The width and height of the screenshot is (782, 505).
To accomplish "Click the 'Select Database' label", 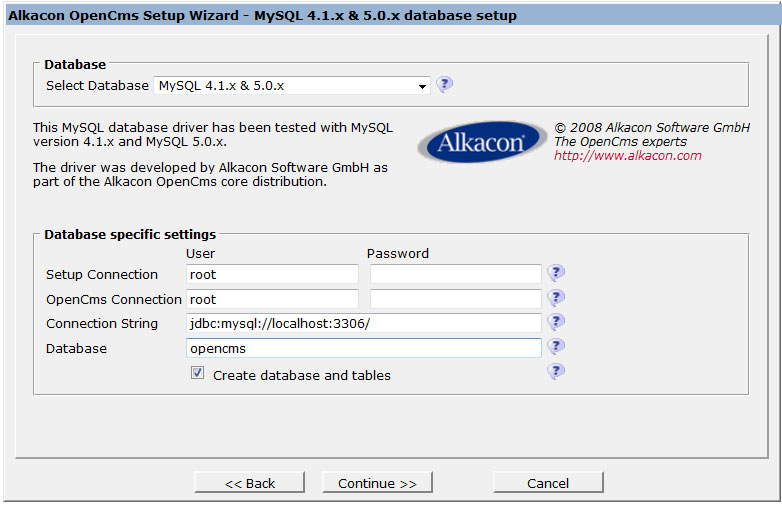I will click(x=97, y=86).
